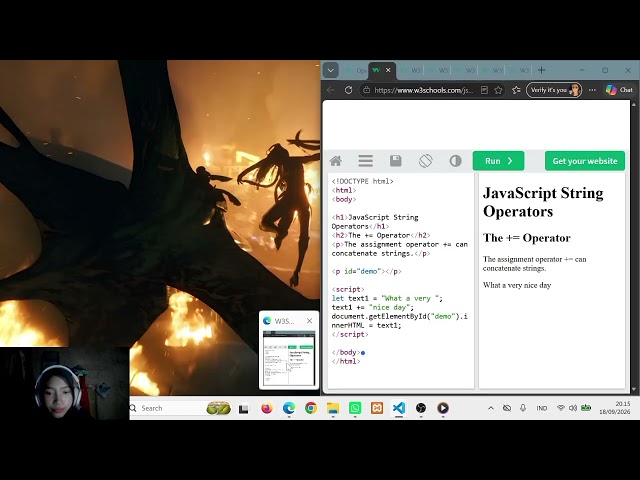Close the active W3Schools tab
640x480 pixels.
[x=388, y=70]
